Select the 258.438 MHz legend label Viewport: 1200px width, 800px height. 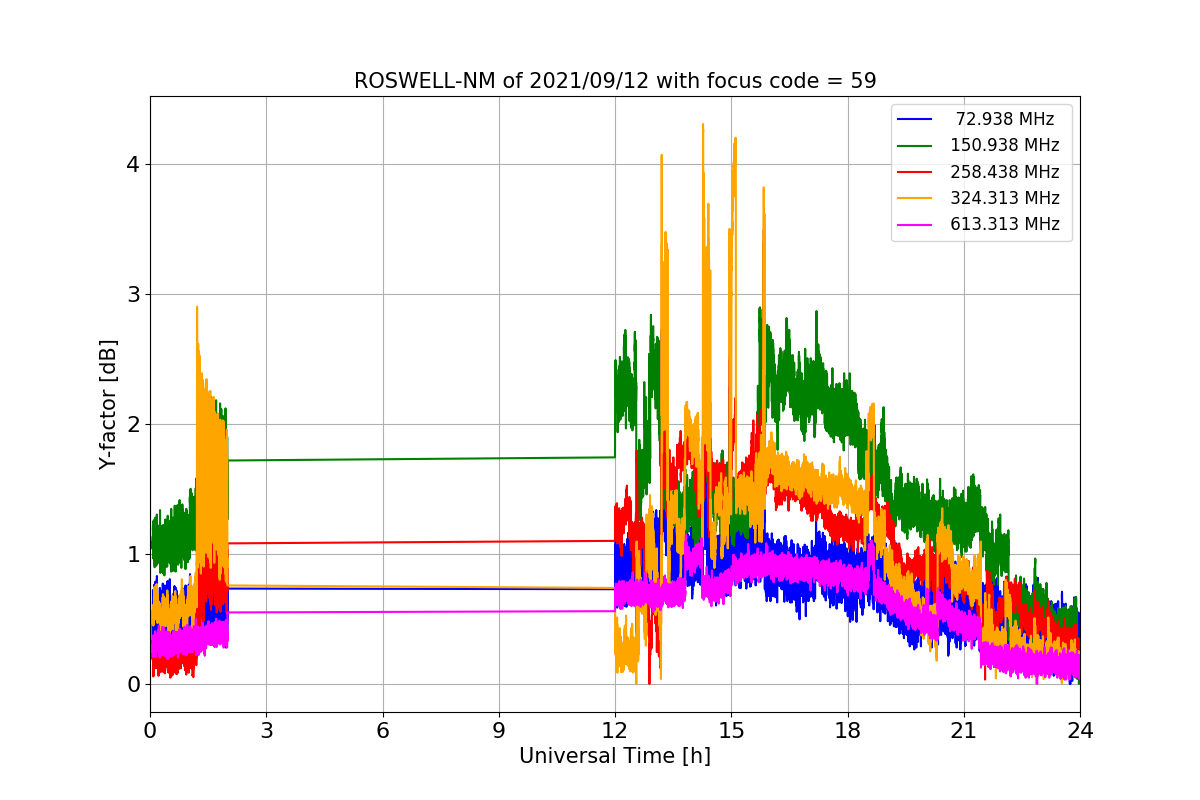point(1005,172)
